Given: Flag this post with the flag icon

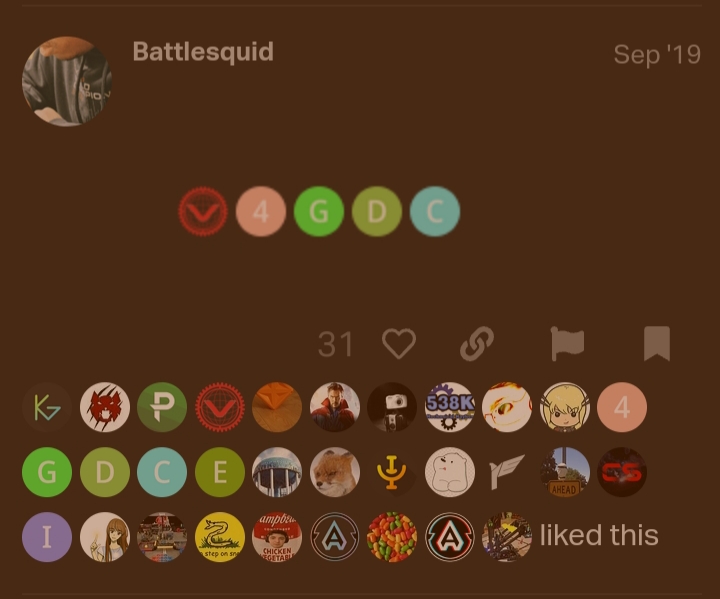Looking at the screenshot, I should pyautogui.click(x=567, y=344).
